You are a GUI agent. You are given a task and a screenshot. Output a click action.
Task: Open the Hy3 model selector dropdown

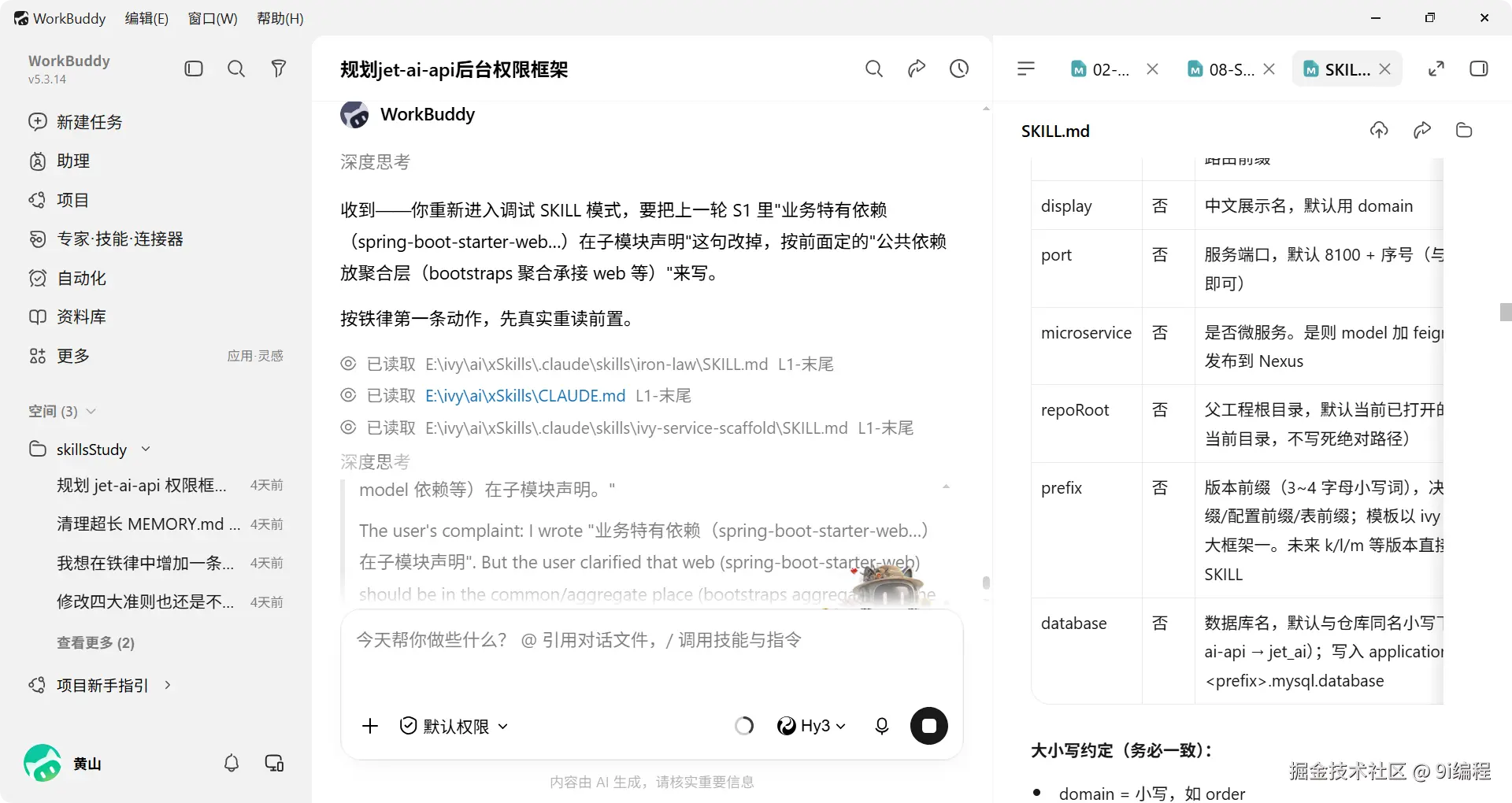click(x=811, y=726)
